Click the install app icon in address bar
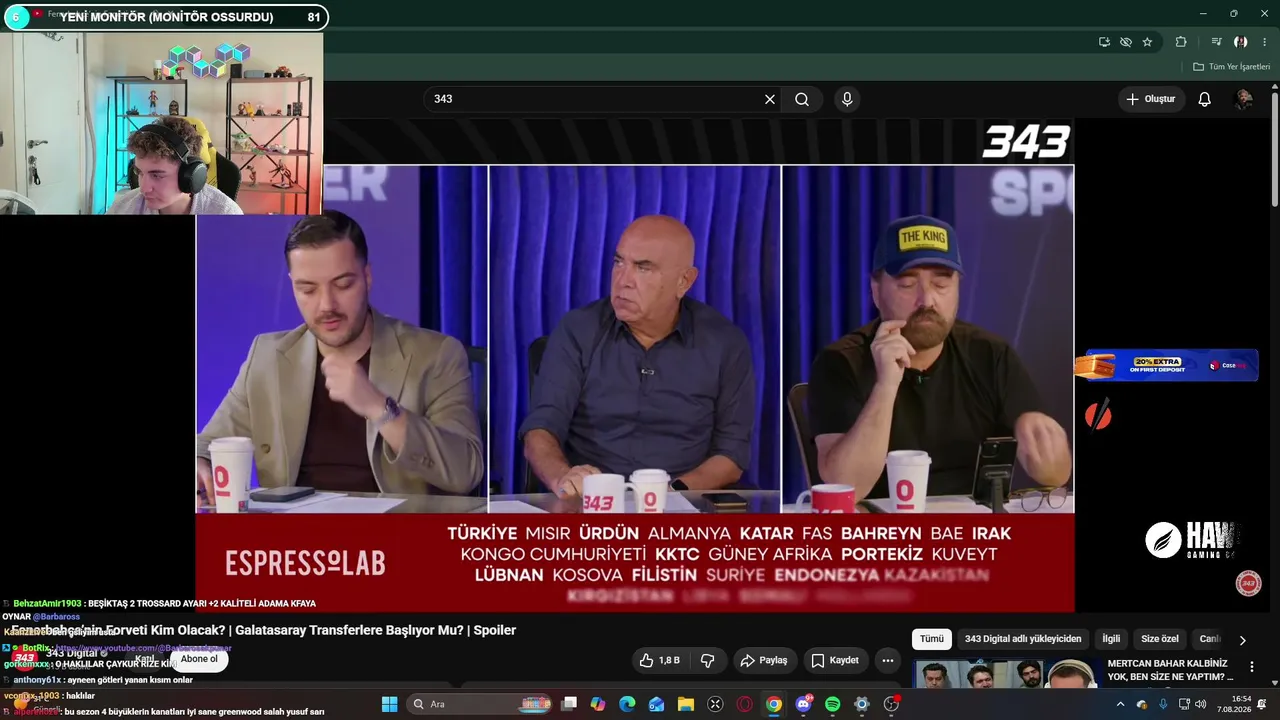This screenshot has width=1280, height=720. pos(1104,42)
